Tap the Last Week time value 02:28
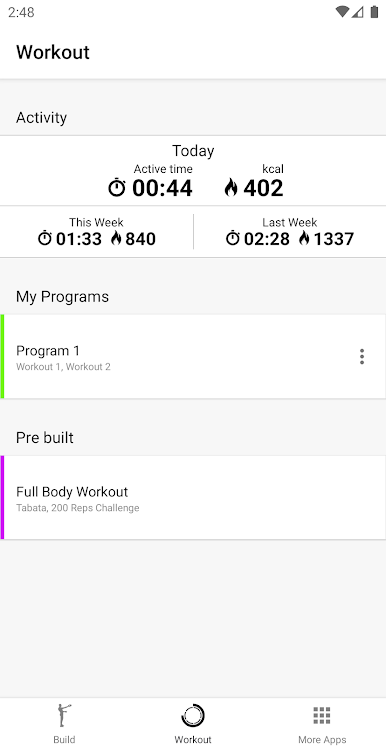Screen dimensions: 386x746 [x=267, y=239]
